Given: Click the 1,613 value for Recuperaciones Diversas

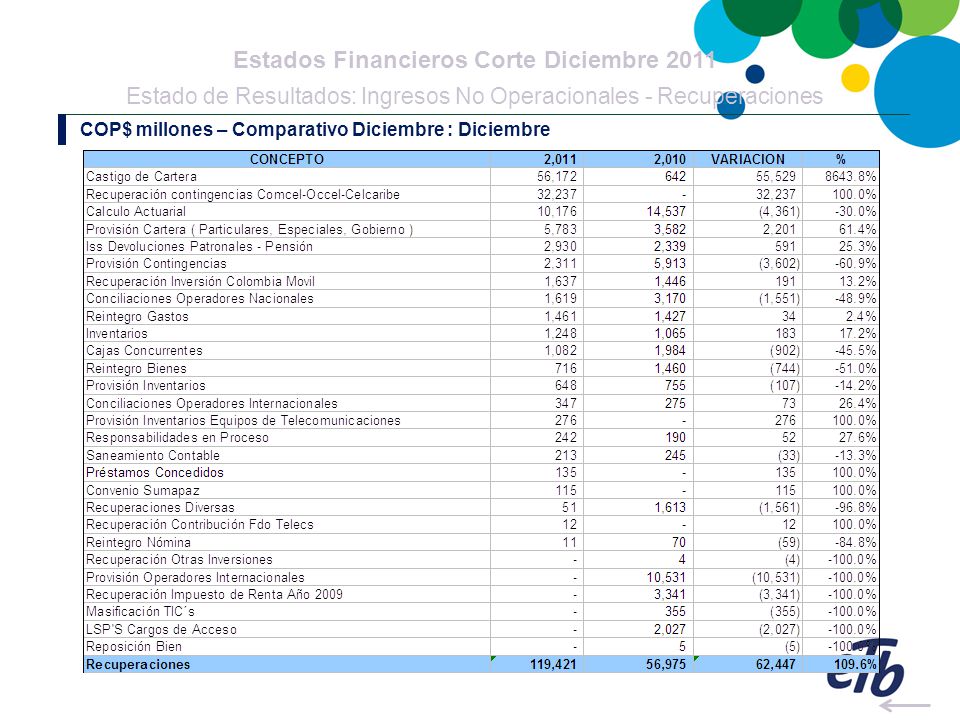Looking at the screenshot, I should 670,508.
